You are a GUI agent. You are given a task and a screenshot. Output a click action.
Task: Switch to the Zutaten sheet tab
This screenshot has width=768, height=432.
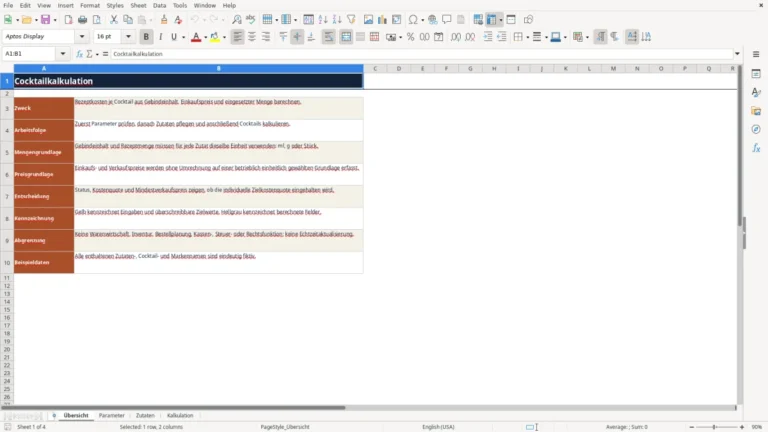(x=145, y=415)
